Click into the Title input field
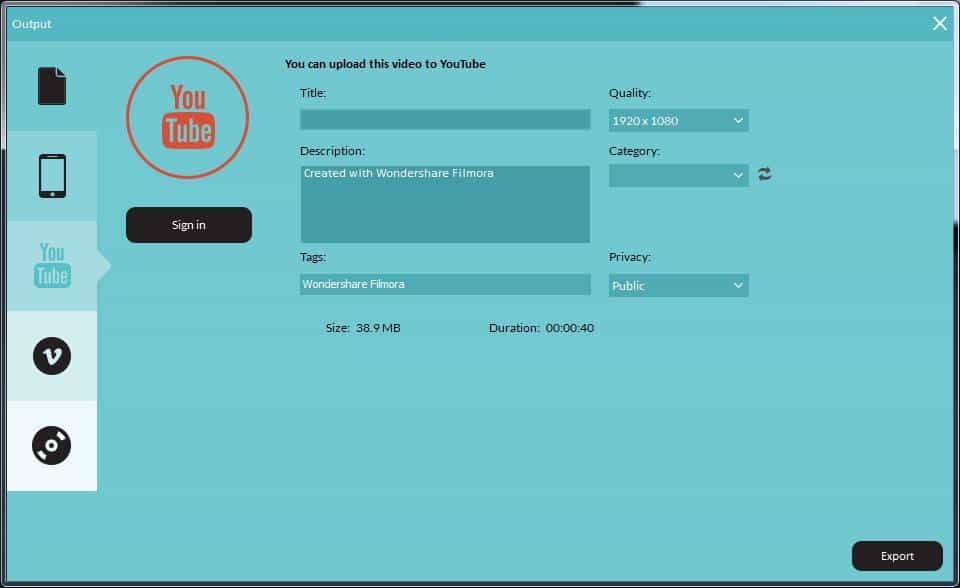The height and width of the screenshot is (588, 960). pos(445,119)
